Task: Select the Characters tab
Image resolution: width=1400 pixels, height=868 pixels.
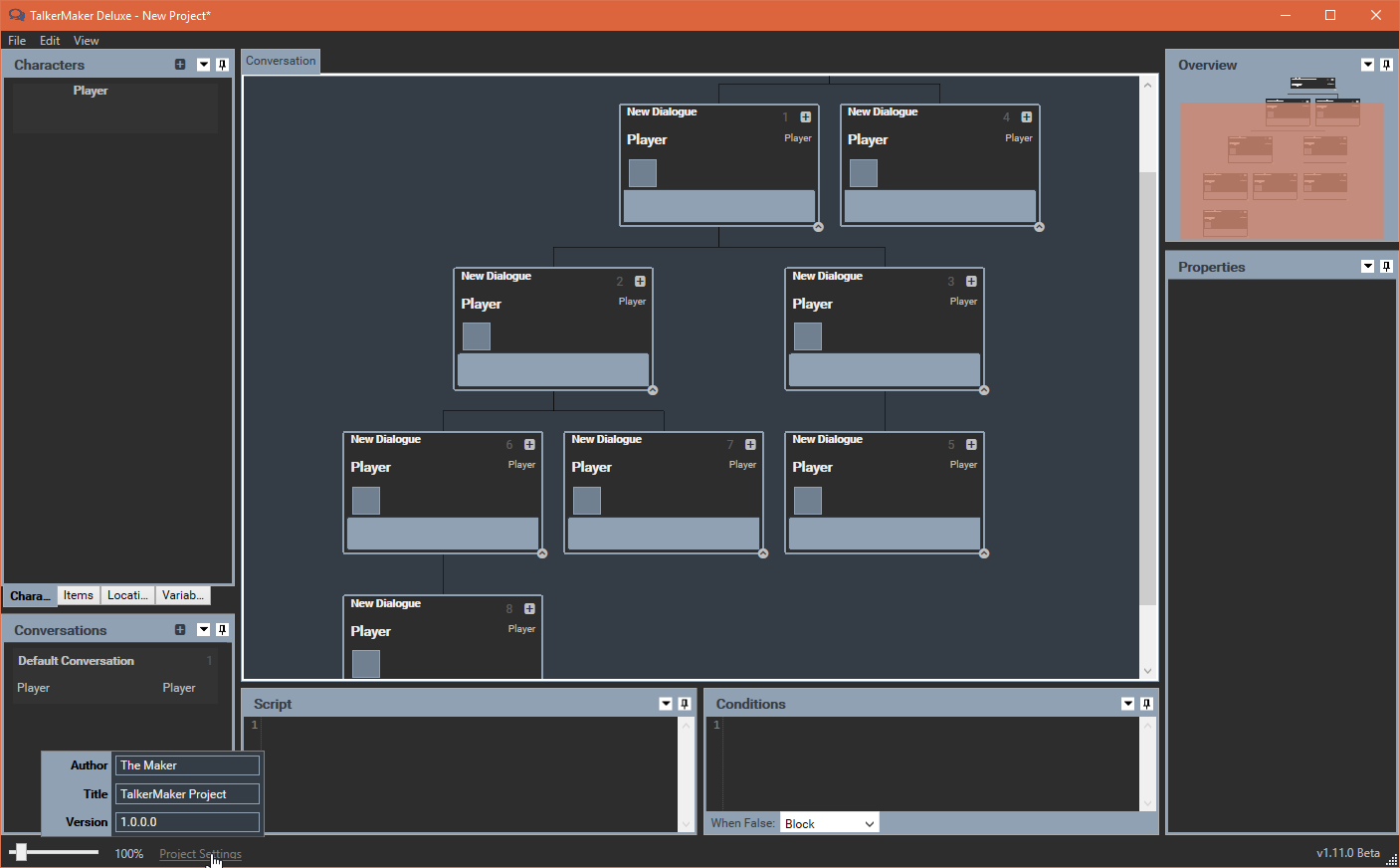Action: pos(30,596)
